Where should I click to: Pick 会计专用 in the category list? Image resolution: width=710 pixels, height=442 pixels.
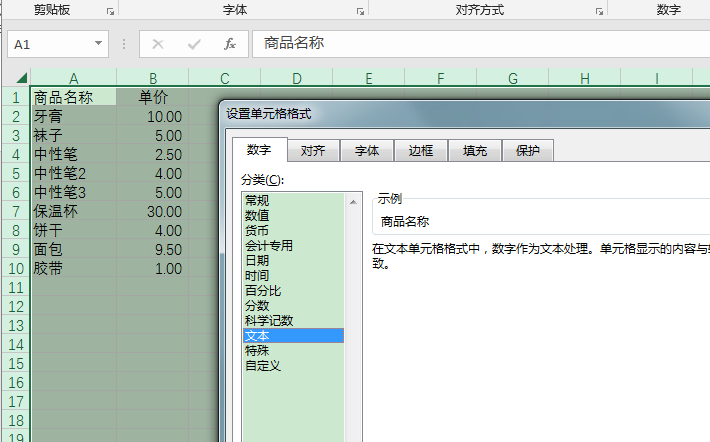tap(269, 245)
